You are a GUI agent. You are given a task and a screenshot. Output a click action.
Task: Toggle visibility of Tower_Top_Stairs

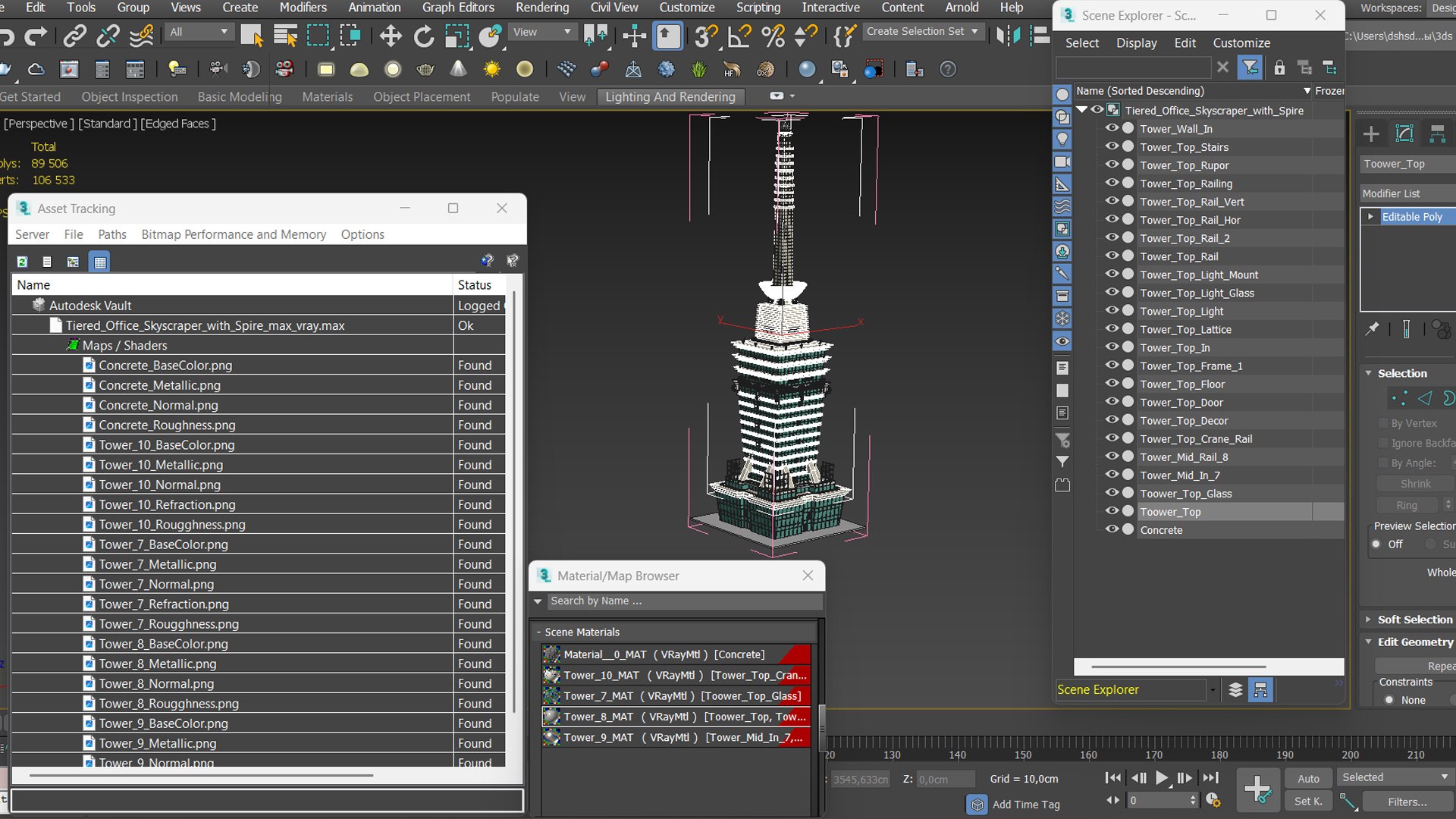pyautogui.click(x=1112, y=146)
